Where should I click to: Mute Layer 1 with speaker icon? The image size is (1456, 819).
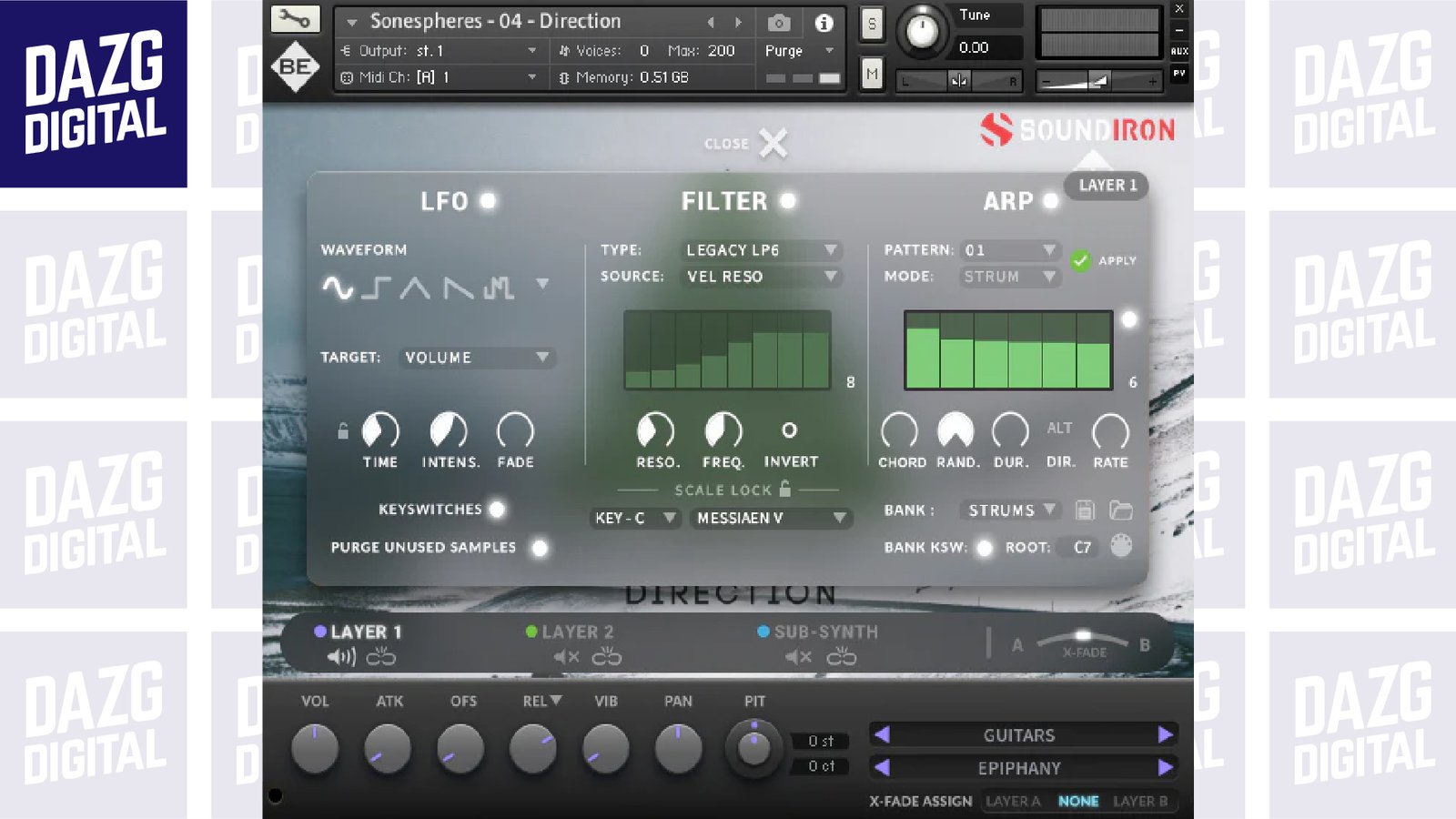[341, 656]
